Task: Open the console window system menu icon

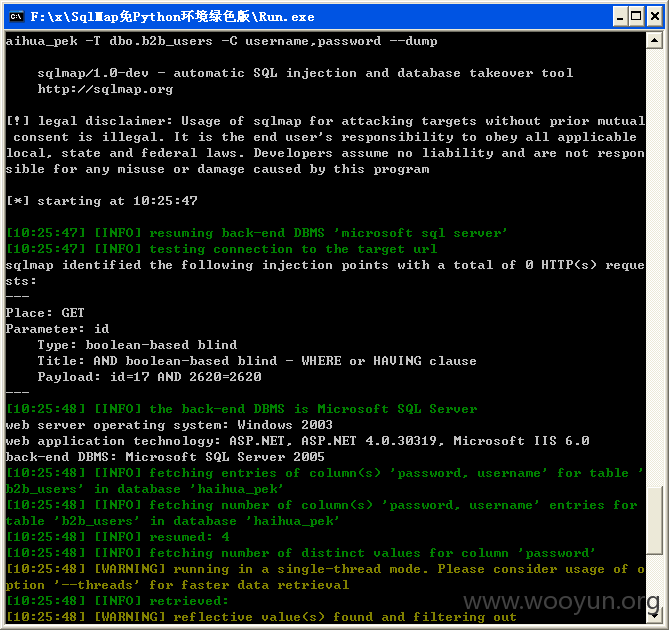Action: [16, 17]
